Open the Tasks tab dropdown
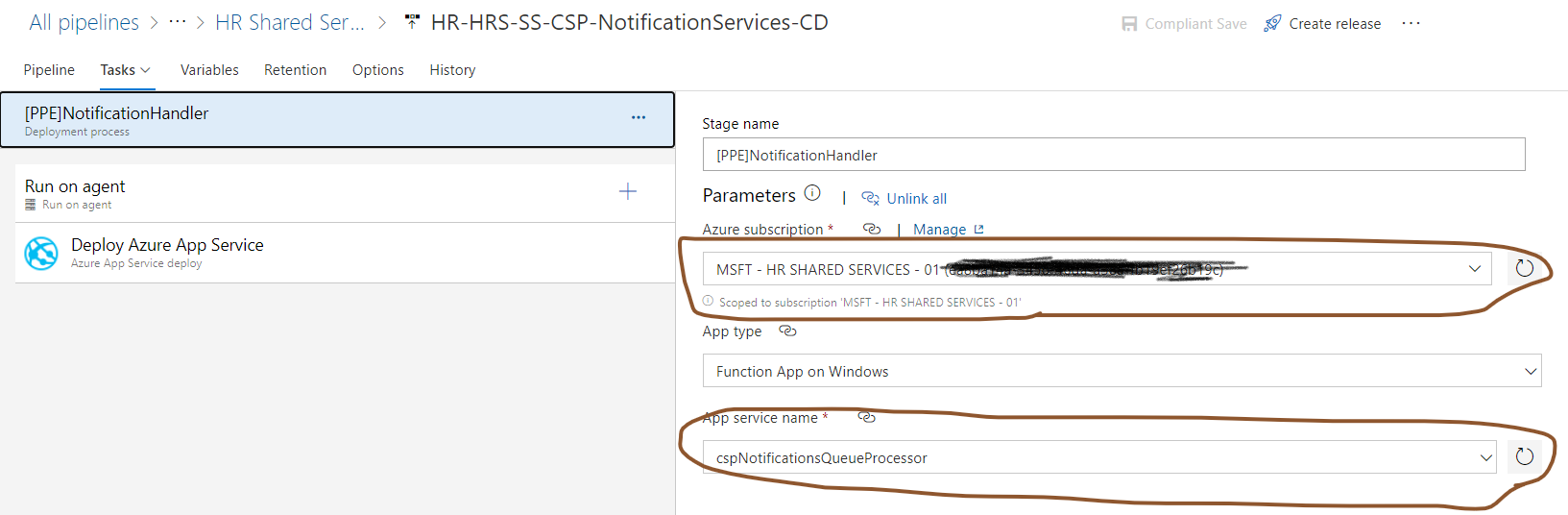Image resolution: width=1568 pixels, height=515 pixels. pyautogui.click(x=126, y=70)
